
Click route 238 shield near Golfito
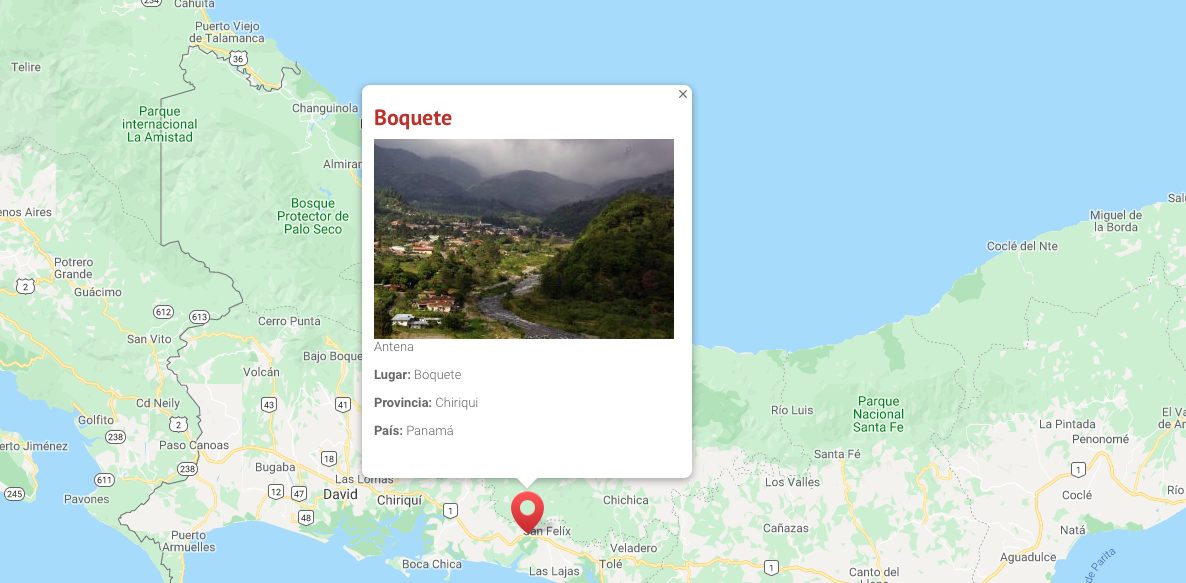115,437
